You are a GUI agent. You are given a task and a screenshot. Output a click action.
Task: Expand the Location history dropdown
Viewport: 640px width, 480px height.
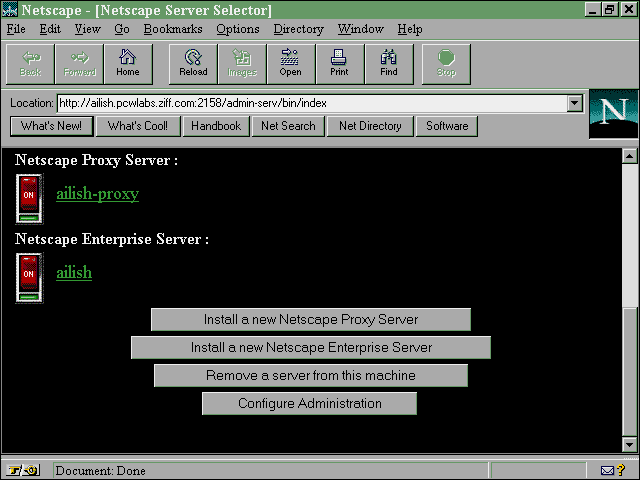[x=574, y=103]
